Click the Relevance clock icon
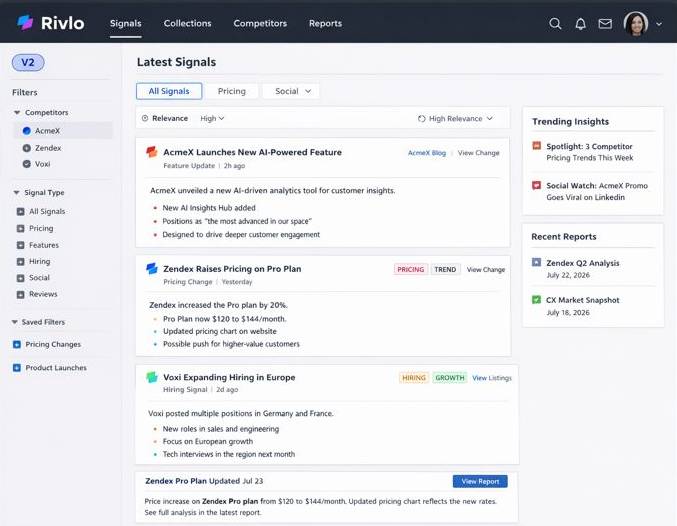The height and width of the screenshot is (526, 677). pyautogui.click(x=145, y=118)
